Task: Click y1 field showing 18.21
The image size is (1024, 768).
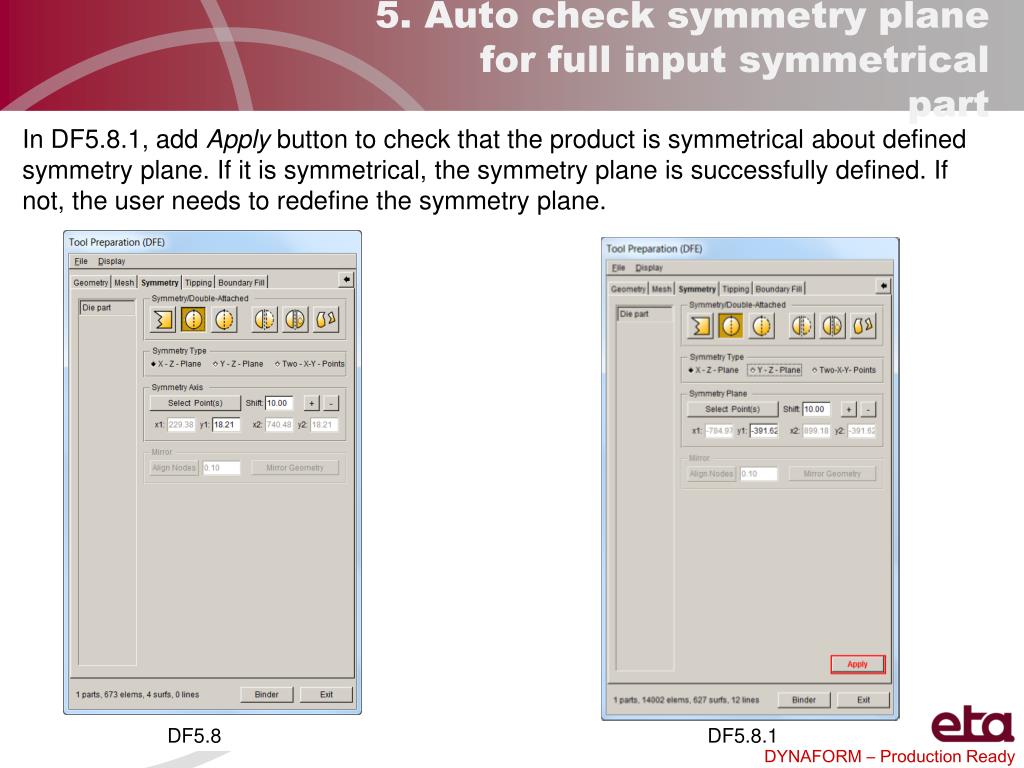Action: pyautogui.click(x=226, y=424)
